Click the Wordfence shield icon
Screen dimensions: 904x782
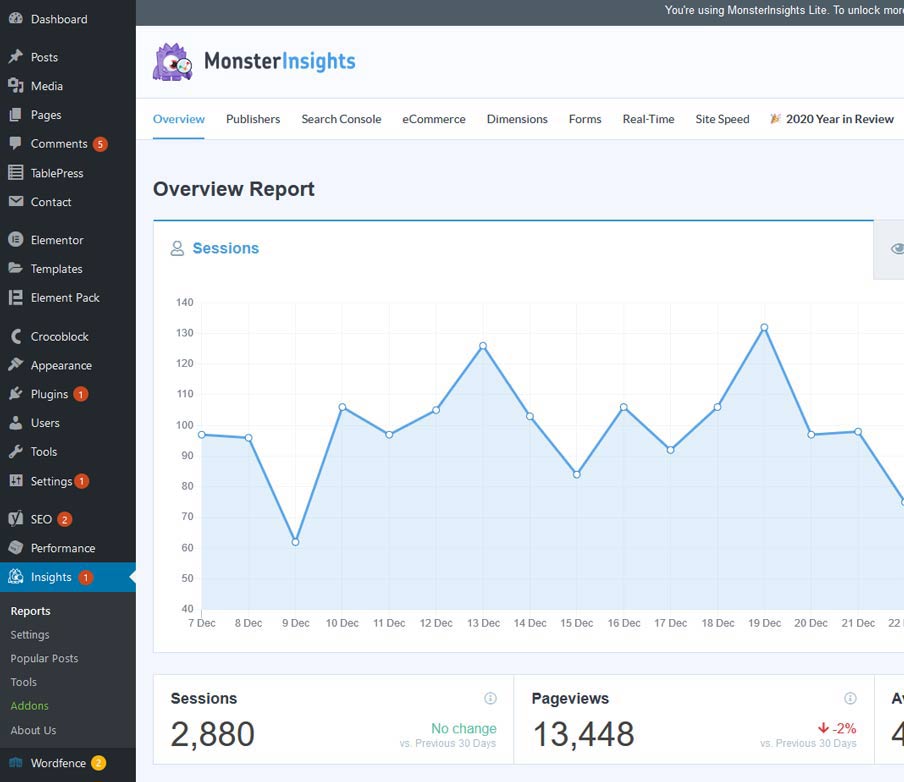(16, 763)
